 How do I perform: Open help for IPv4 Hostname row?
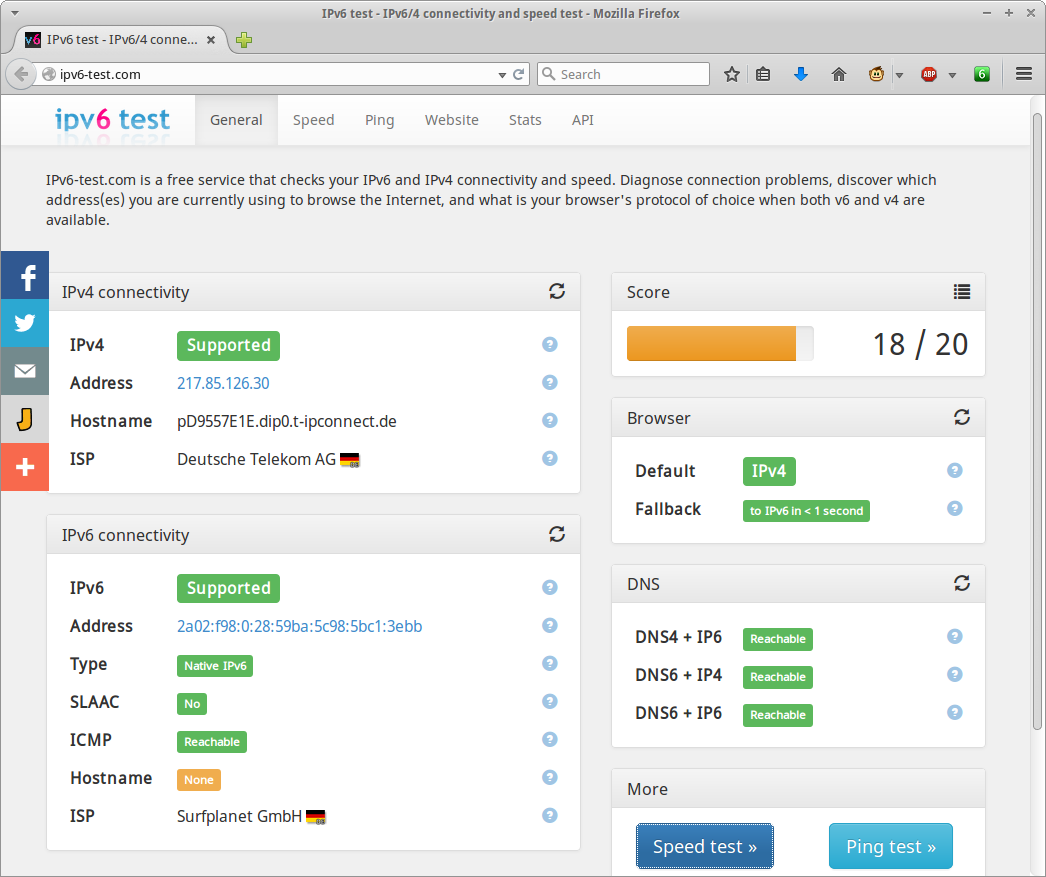tap(550, 420)
